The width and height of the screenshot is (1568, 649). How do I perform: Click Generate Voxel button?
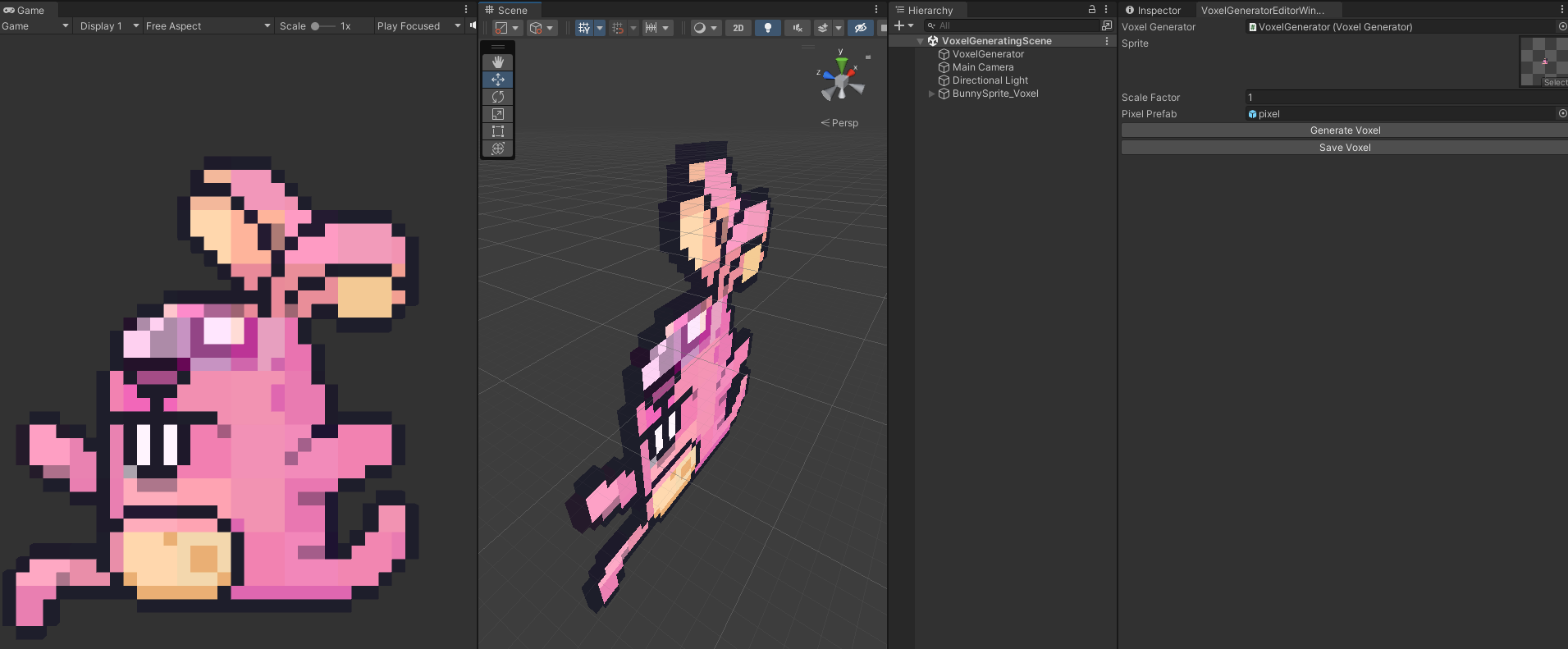[1345, 130]
